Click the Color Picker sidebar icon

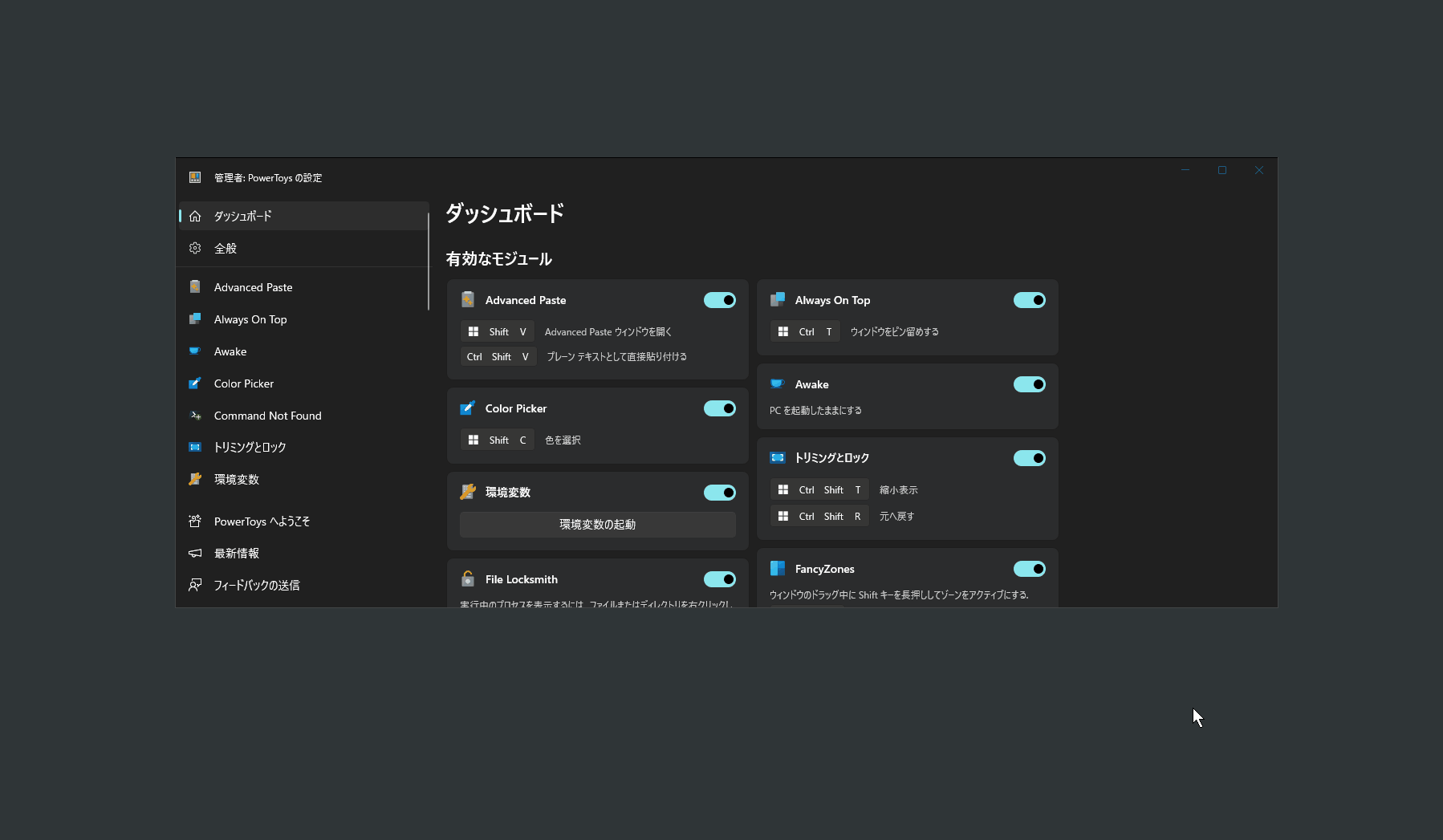coord(195,383)
